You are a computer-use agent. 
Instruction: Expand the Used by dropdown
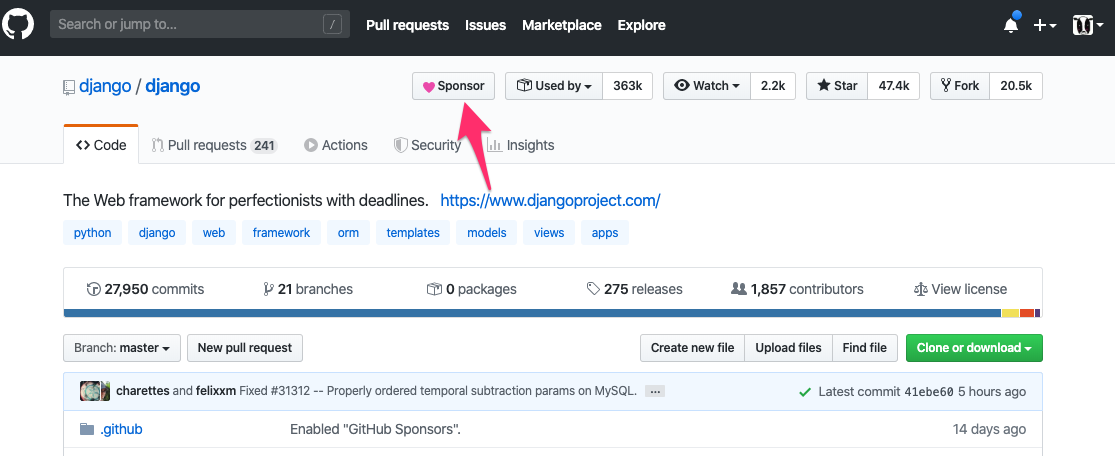[x=554, y=86]
